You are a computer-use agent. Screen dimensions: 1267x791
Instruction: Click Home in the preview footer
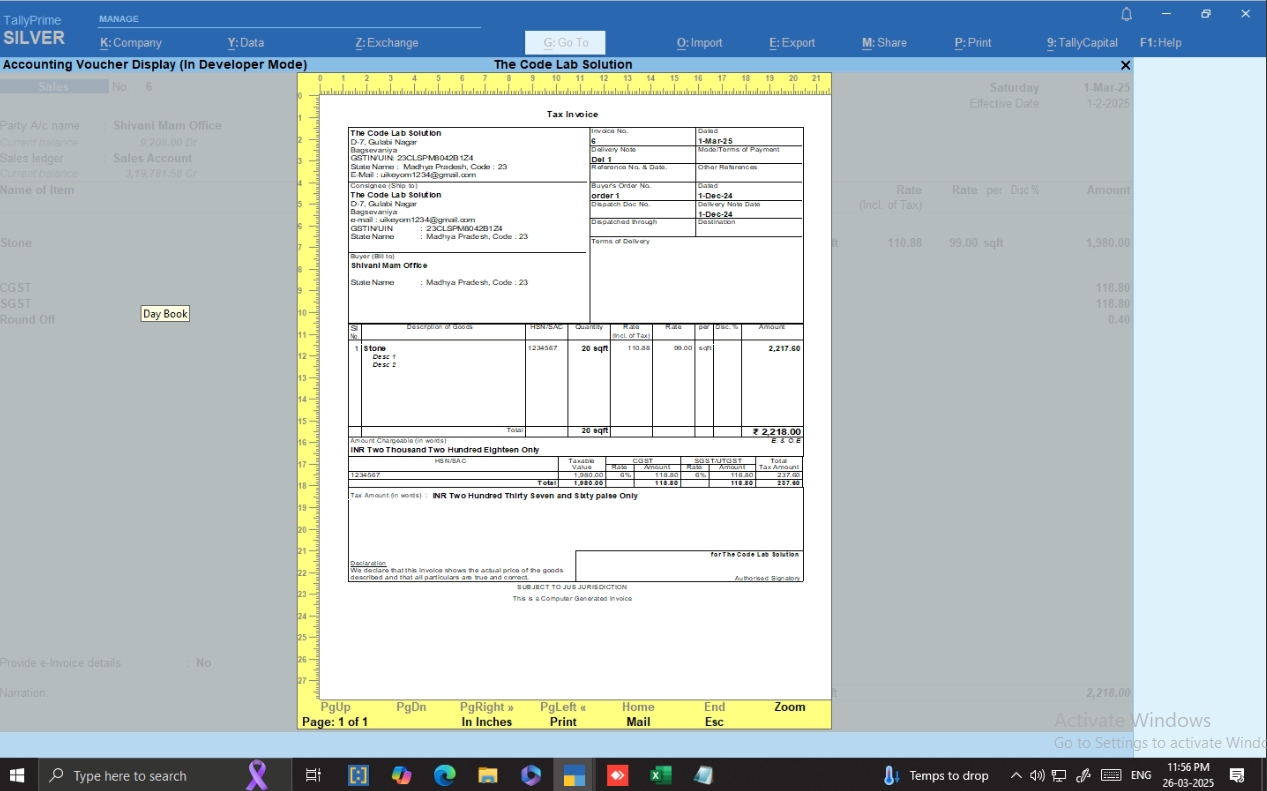638,707
